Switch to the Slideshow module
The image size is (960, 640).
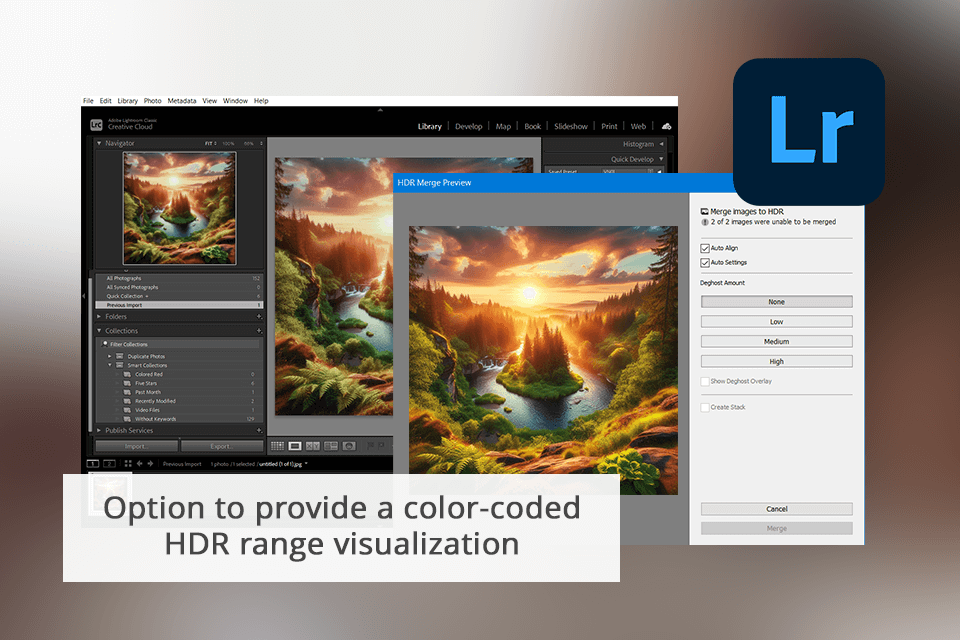tap(571, 127)
